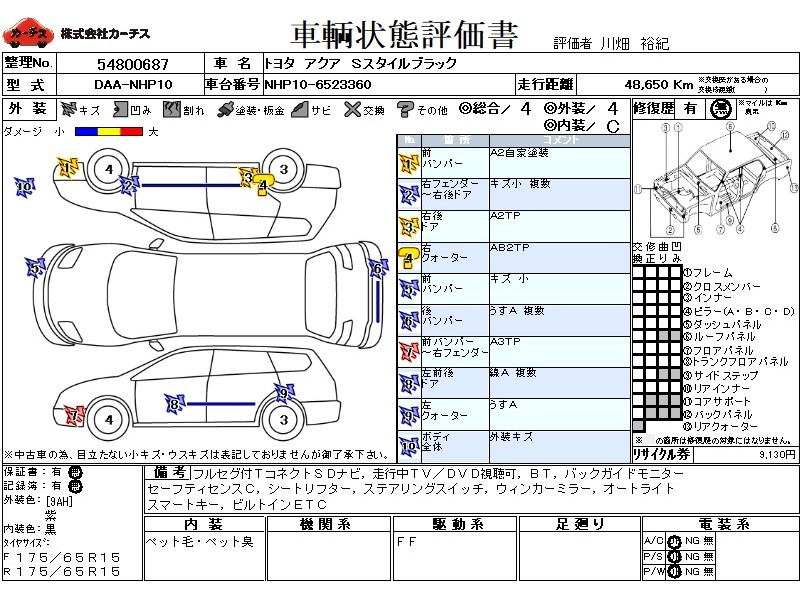Click red damage marker 7 on left-side diagram

[74, 414]
